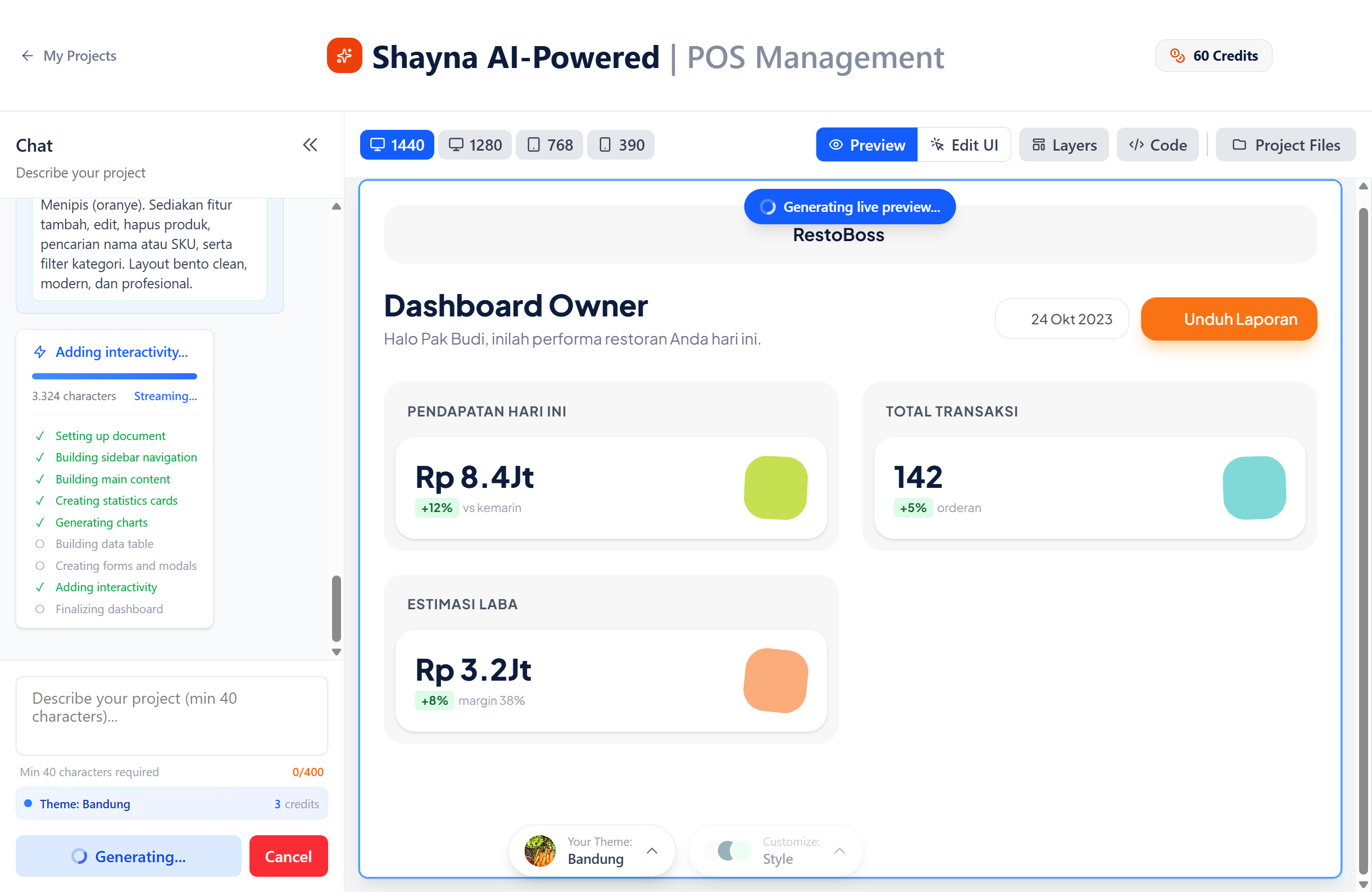Open Project Files

[1285, 144]
